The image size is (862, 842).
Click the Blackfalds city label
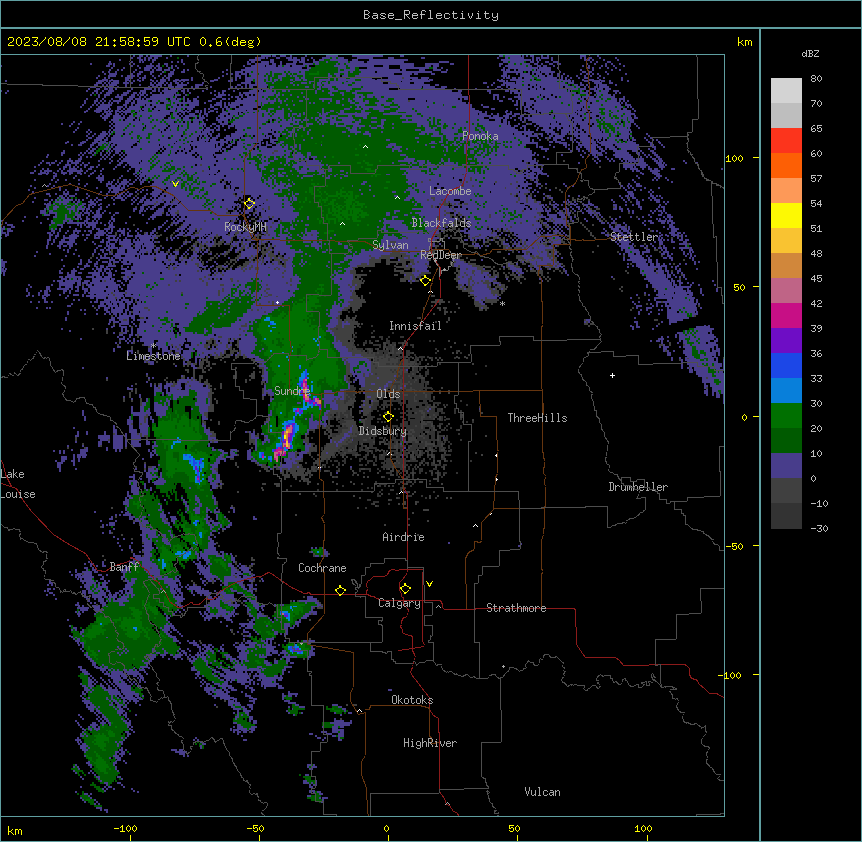(x=441, y=223)
